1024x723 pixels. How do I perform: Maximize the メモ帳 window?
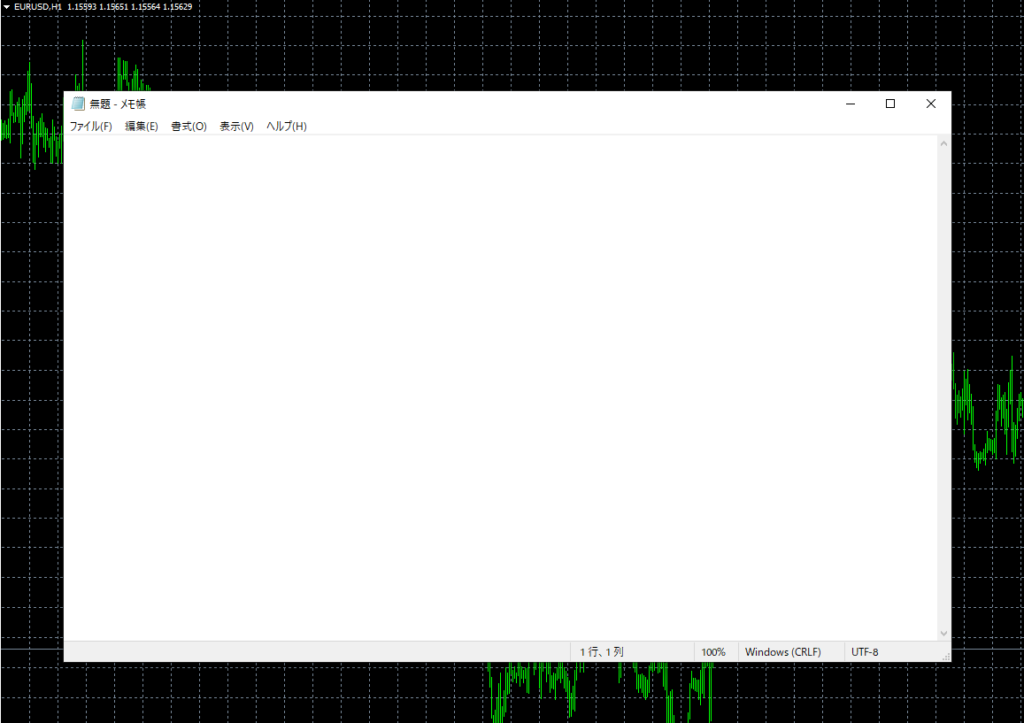tap(890, 104)
